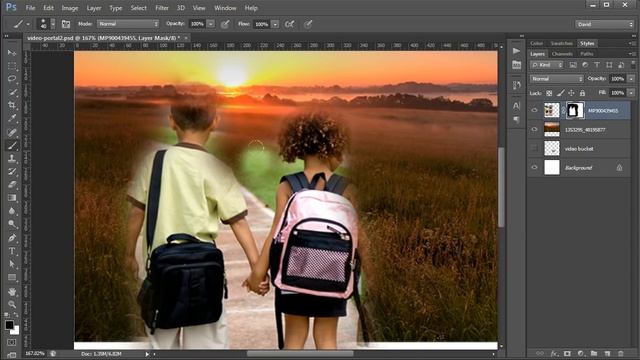Image resolution: width=640 pixels, height=360 pixels.
Task: Click the MP900439455 layer mask thumbnail
Action: (x=575, y=110)
